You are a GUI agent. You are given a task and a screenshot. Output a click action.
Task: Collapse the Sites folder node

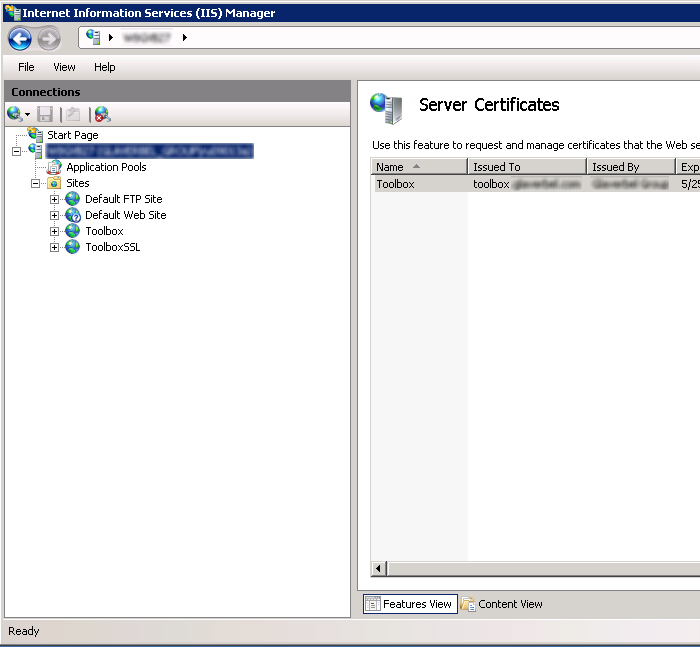coord(36,183)
